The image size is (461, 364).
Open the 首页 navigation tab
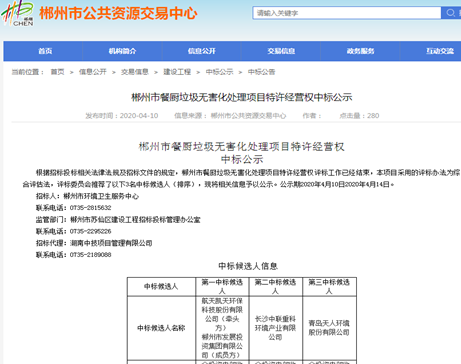coord(45,51)
